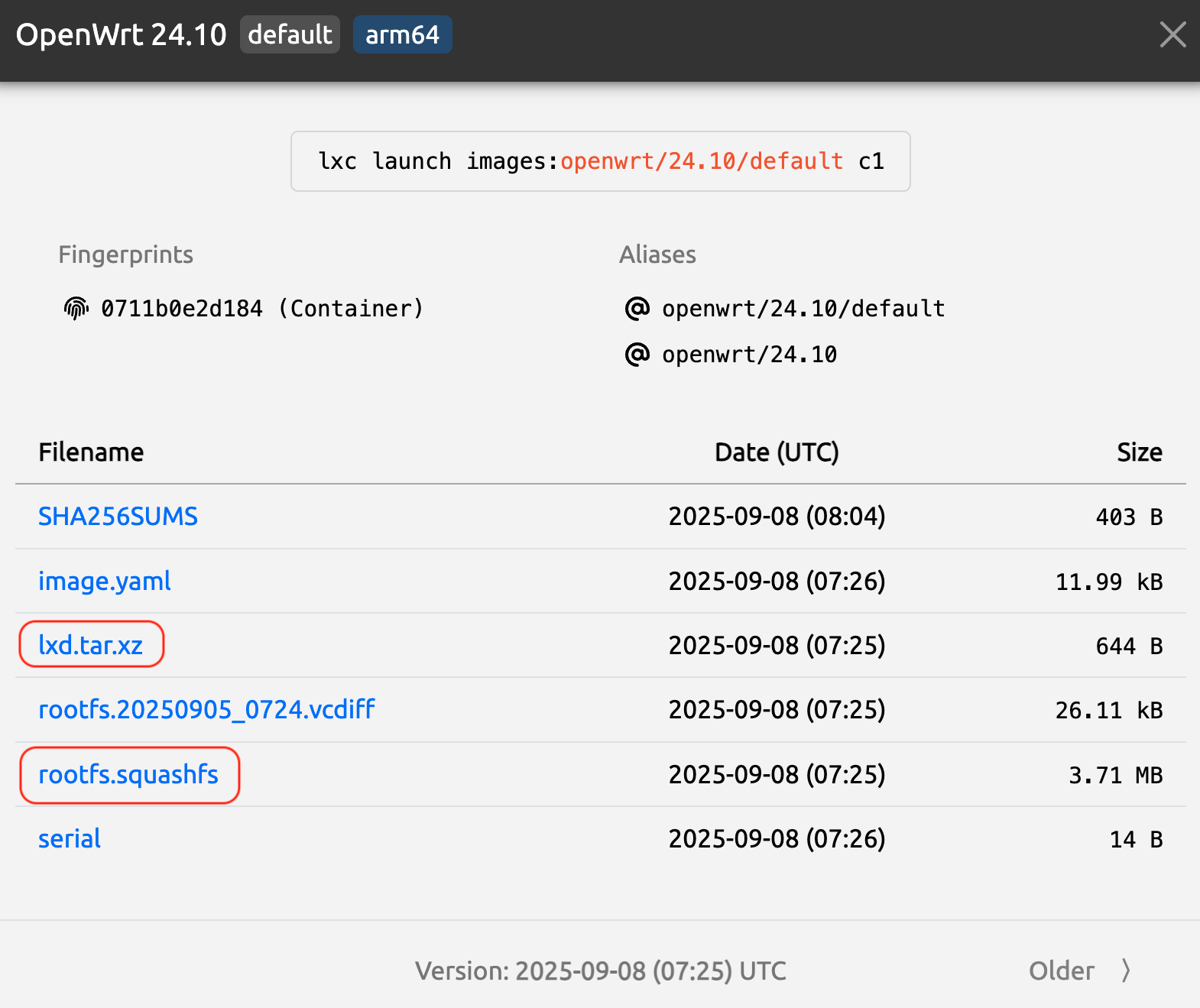Click the openwrt/24.10 alias text
The image size is (1200, 1008).
tap(749, 355)
